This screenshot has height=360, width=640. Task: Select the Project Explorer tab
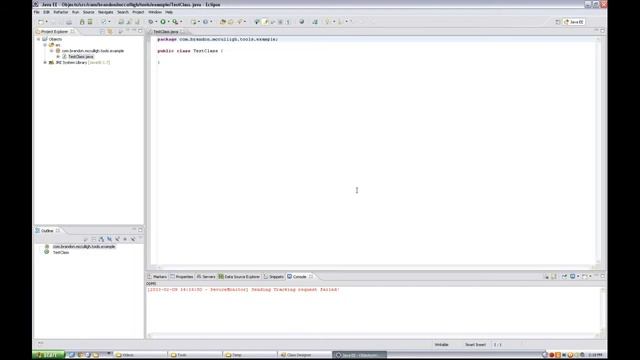coord(54,31)
